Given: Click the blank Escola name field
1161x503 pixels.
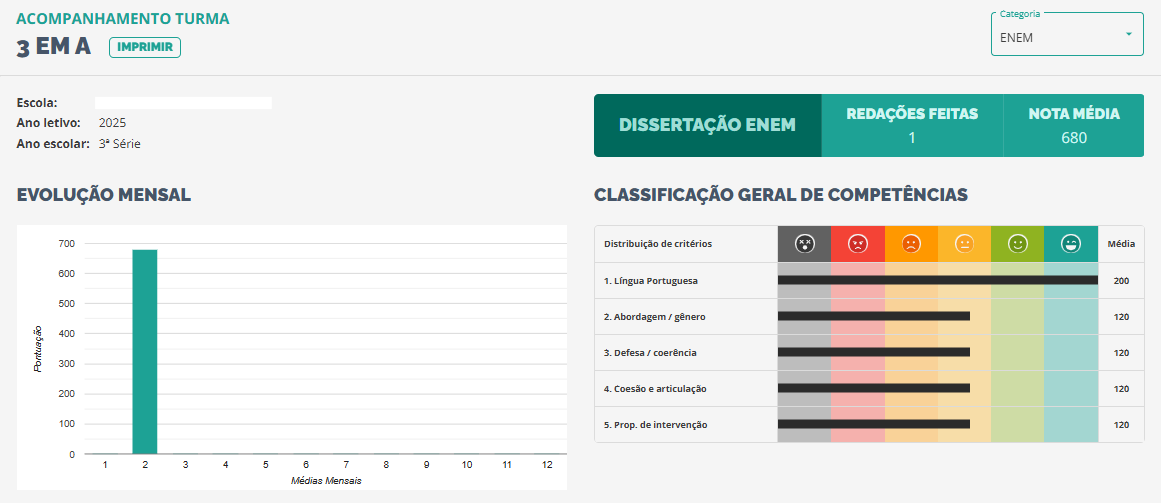Looking at the screenshot, I should (184, 103).
